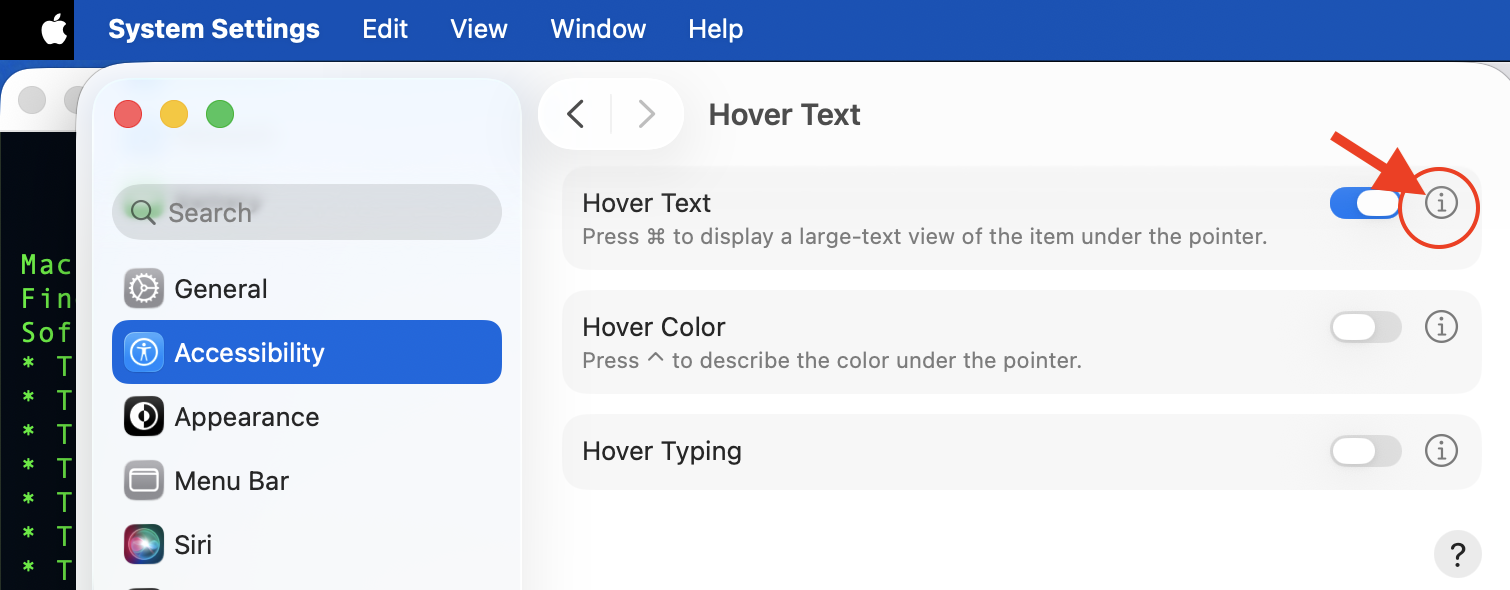The width and height of the screenshot is (1510, 590).
Task: Open the Help menu
Action: [716, 29]
